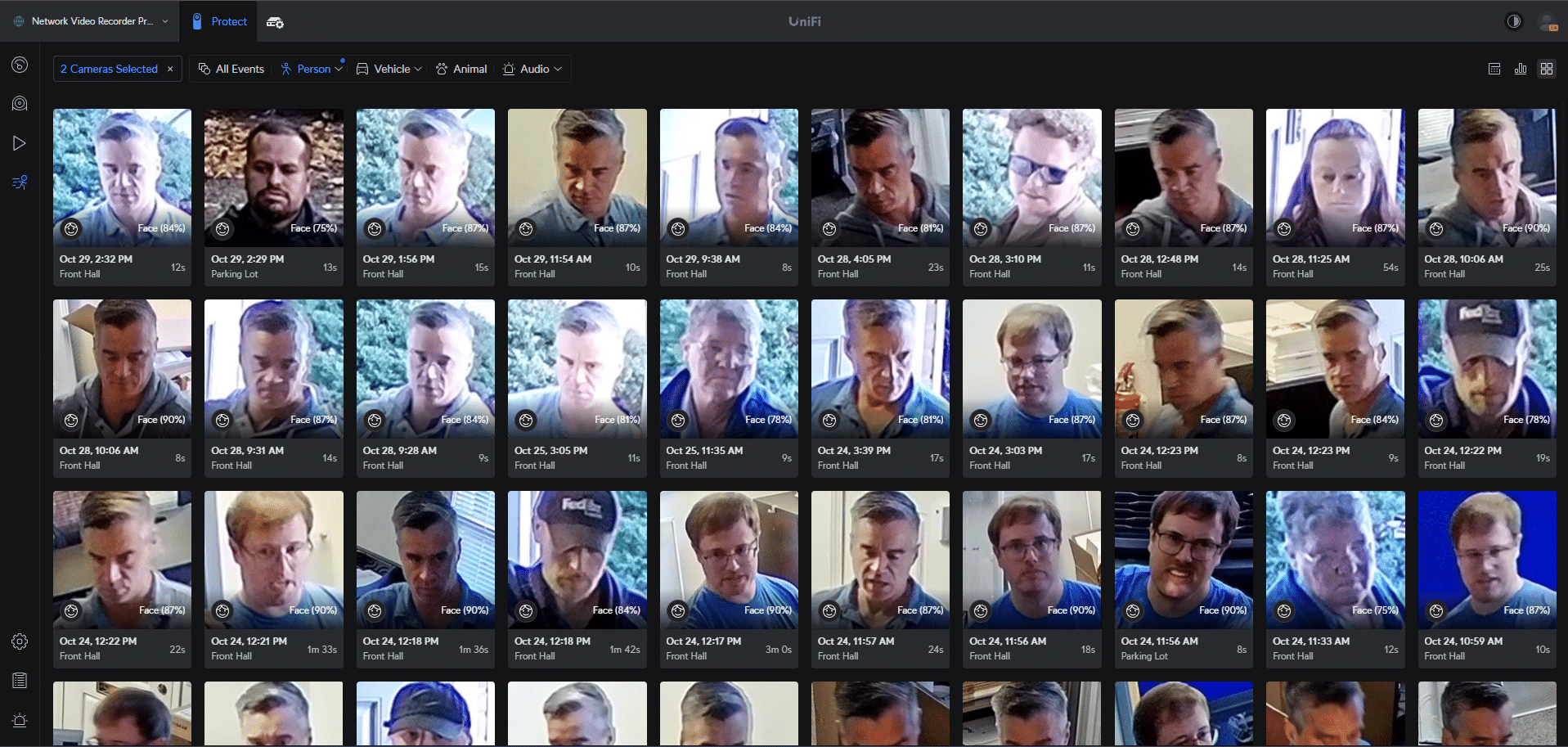Click '54s' duration on Oct 28, 11:25 AM

coord(1391,268)
